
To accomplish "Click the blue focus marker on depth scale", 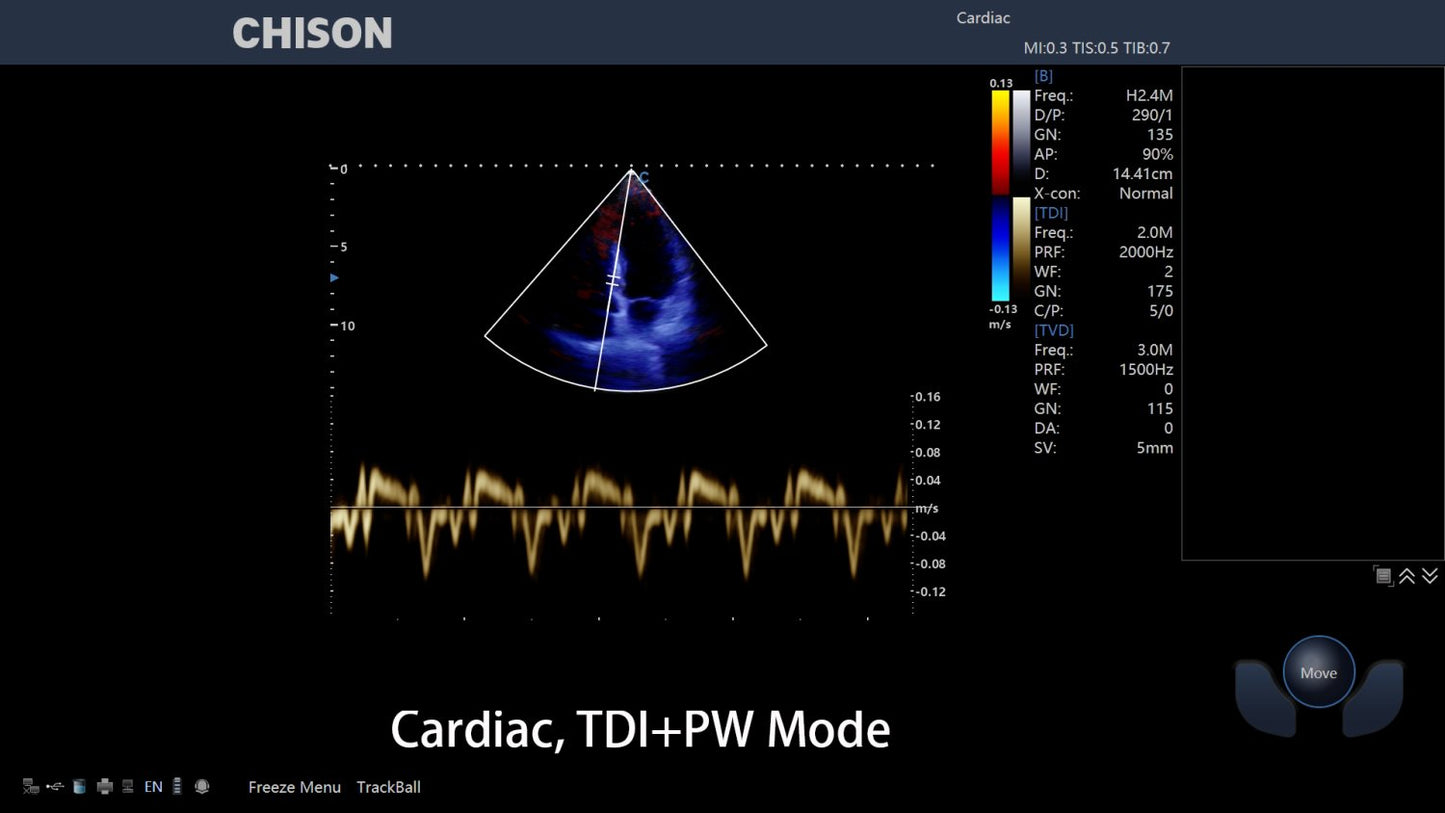I will pyautogui.click(x=335, y=277).
